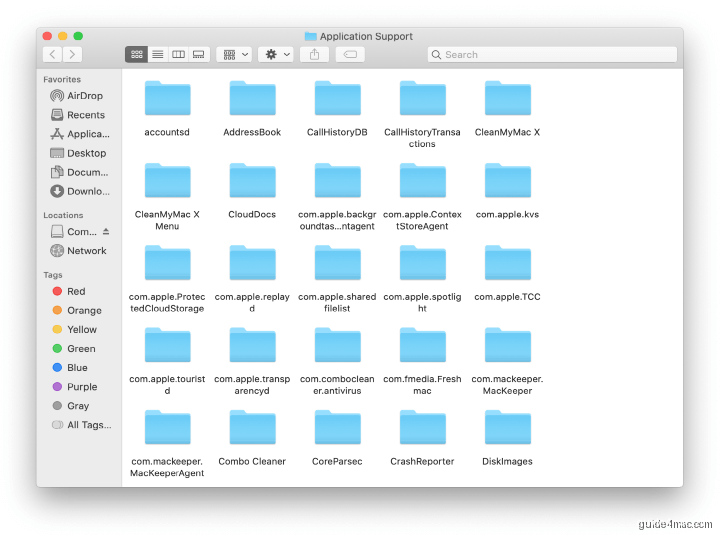Select the com.apple.kvs folder
720x535 pixels.
pyautogui.click(x=507, y=180)
